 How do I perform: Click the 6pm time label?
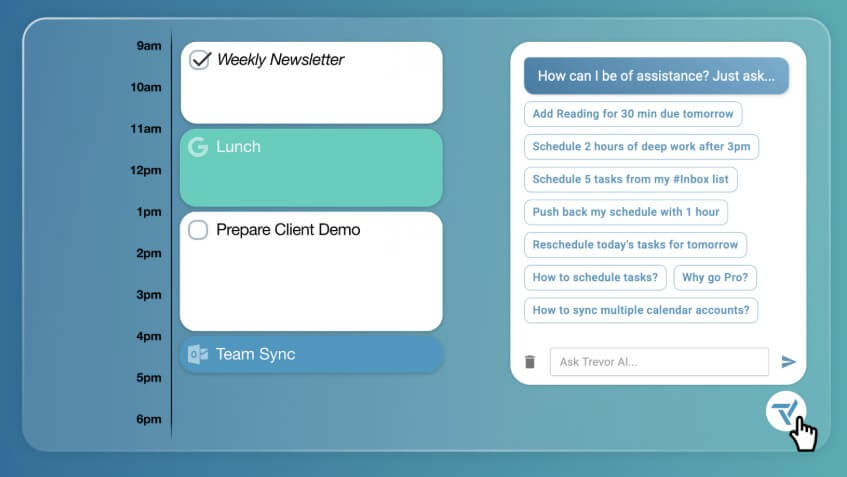[149, 419]
